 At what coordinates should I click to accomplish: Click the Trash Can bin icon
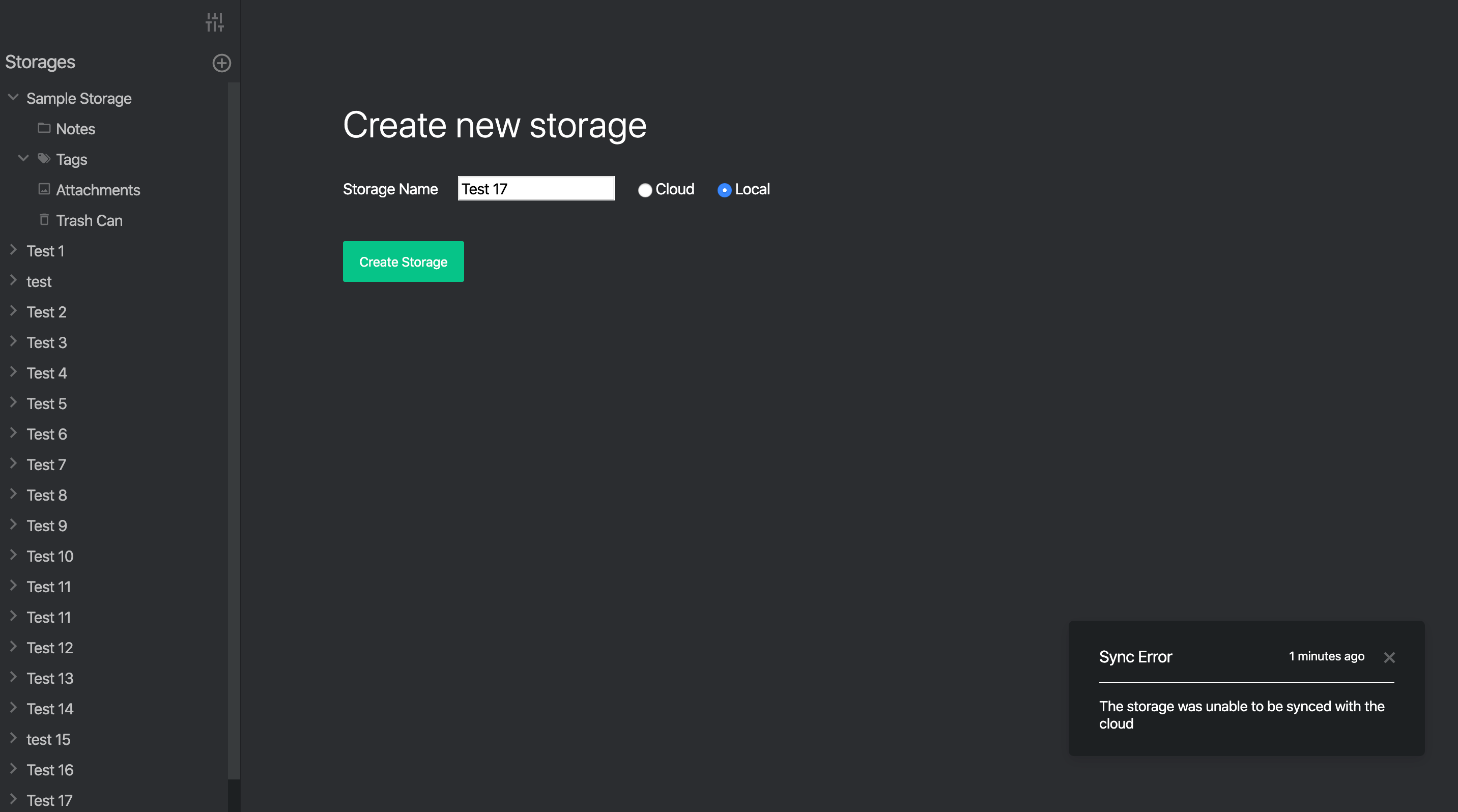pyautogui.click(x=44, y=220)
